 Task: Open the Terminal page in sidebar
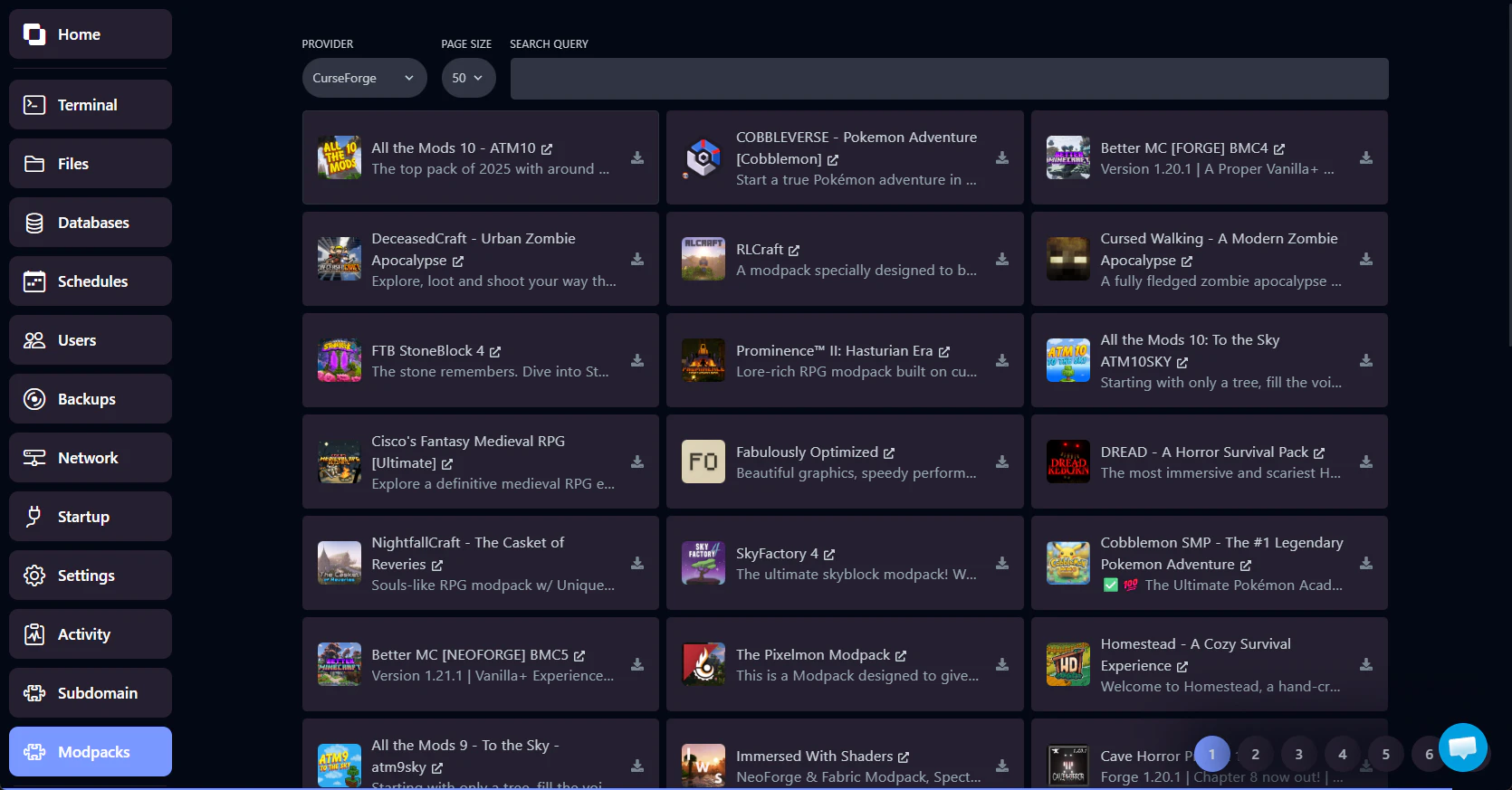pyautogui.click(x=91, y=105)
